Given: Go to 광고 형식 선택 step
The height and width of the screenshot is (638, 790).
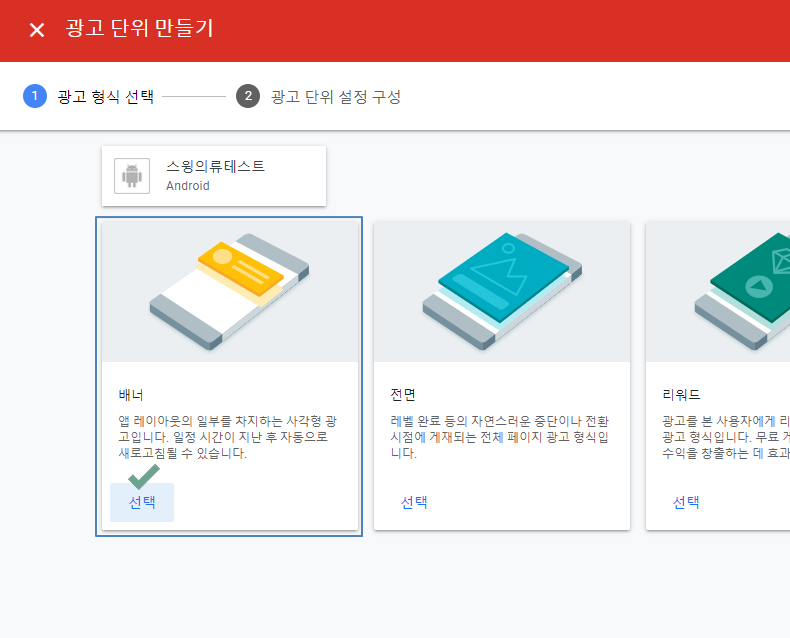Looking at the screenshot, I should 106,97.
